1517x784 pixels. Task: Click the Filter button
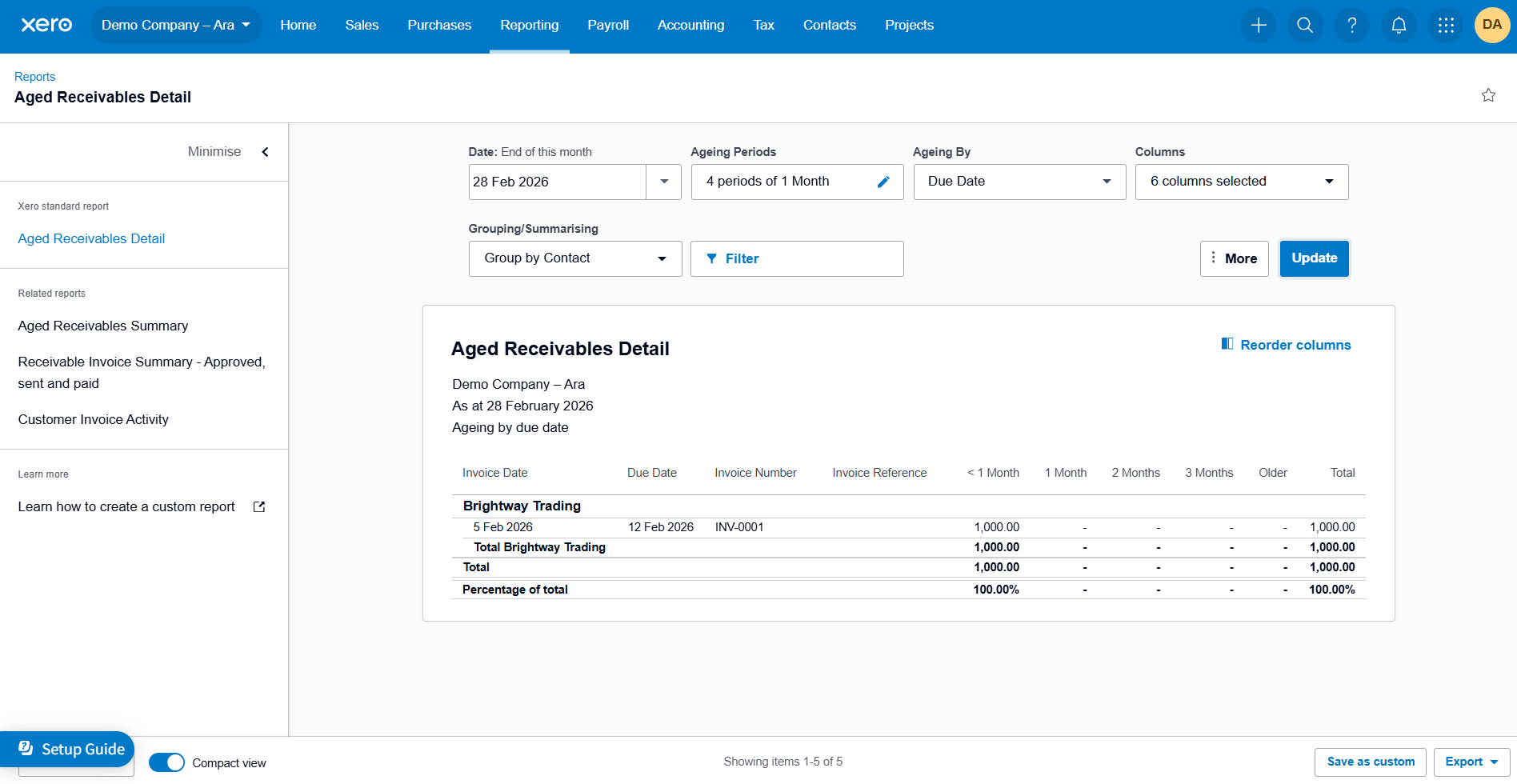(797, 258)
